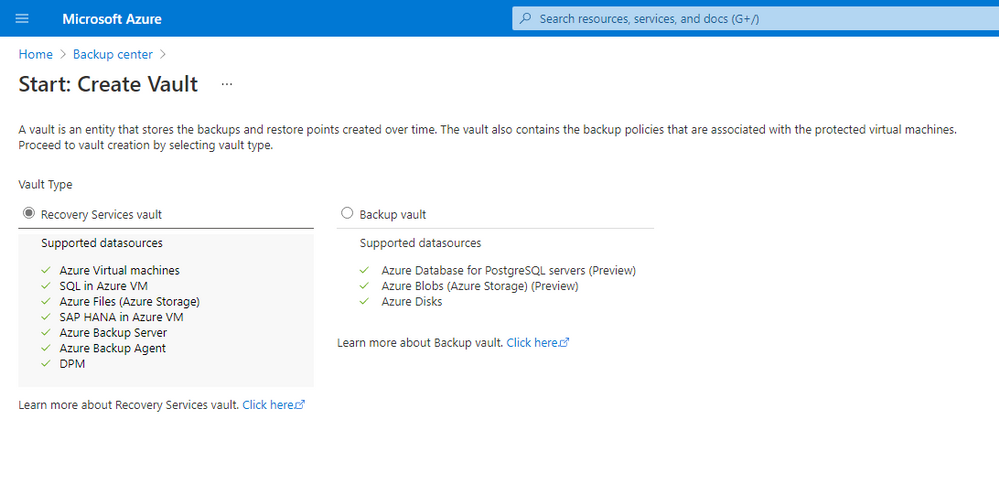Select the Recovery Services vault radio button
The image size is (999, 497).
pos(29,213)
